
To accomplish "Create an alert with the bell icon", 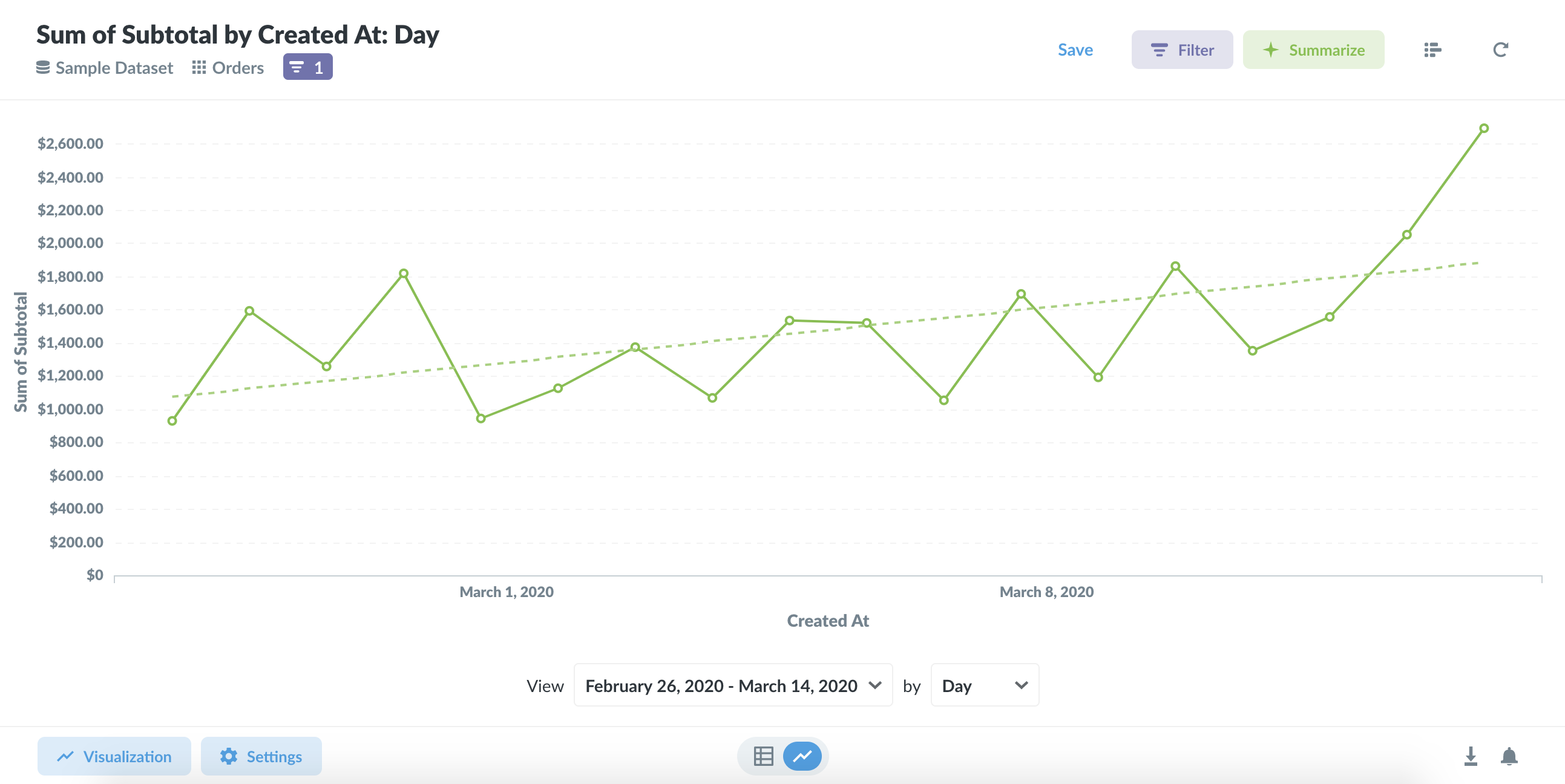I will (1509, 756).
